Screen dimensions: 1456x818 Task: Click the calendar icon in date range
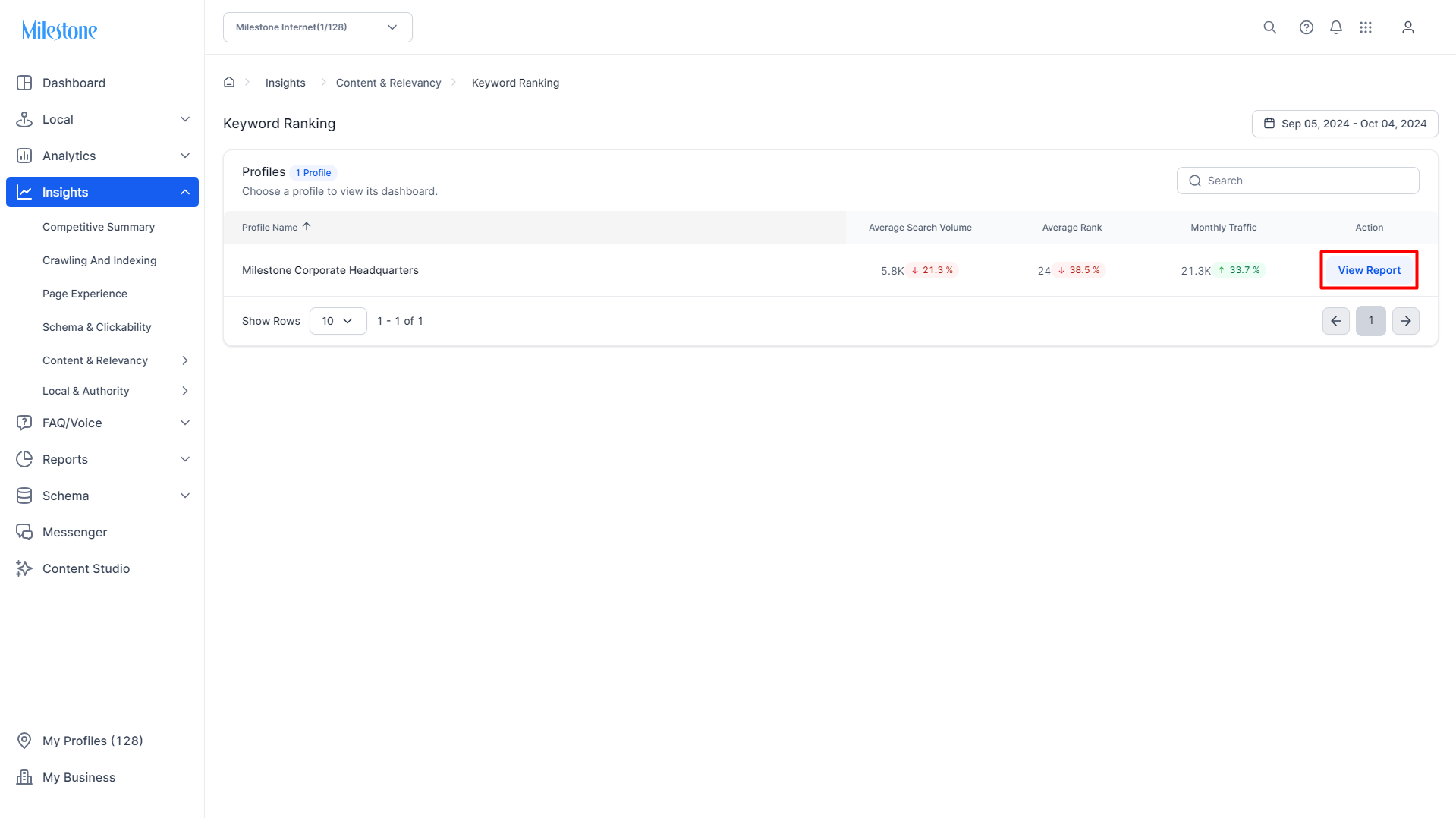pyautogui.click(x=1269, y=123)
